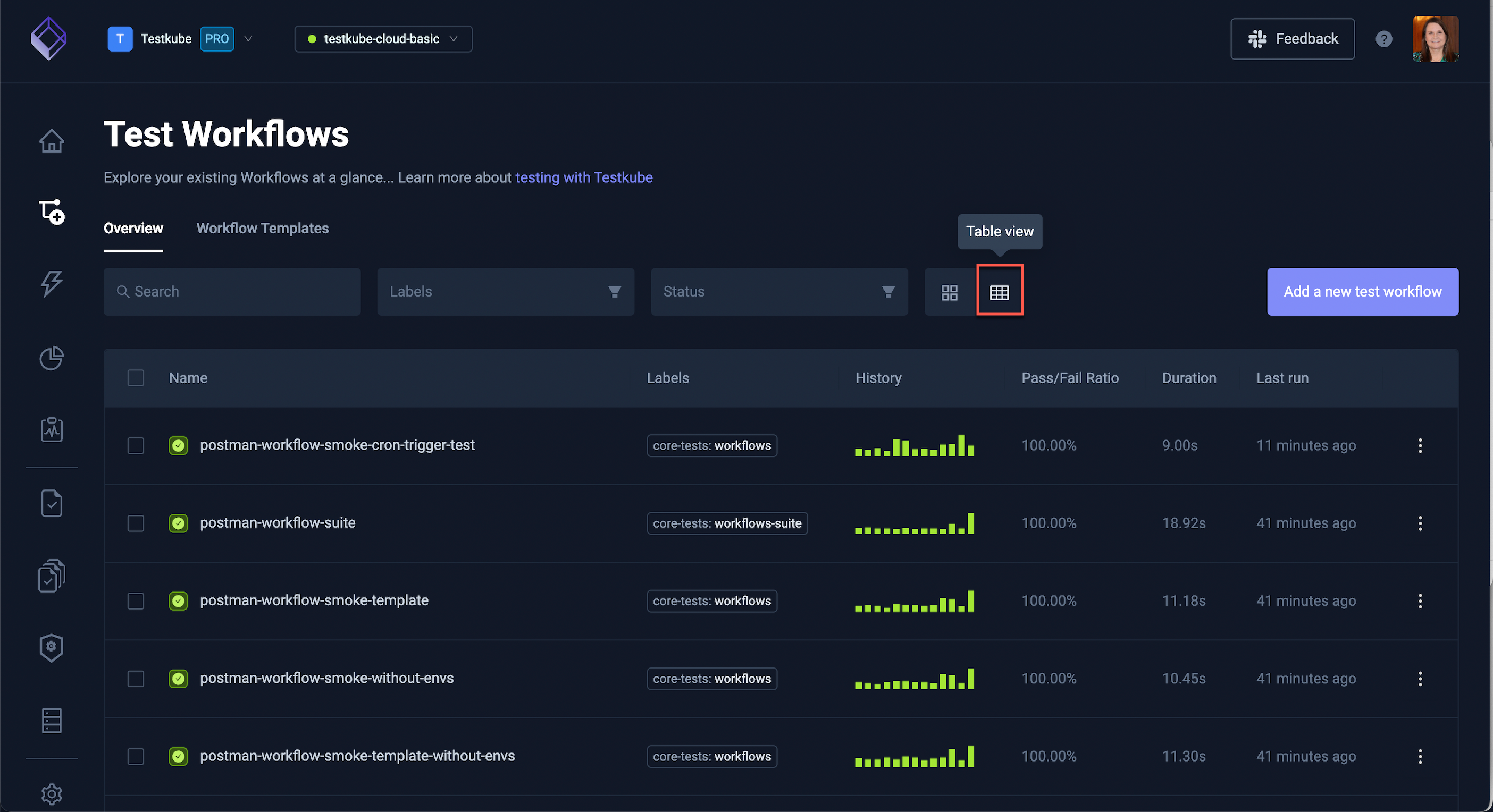Click the T organization badge icon

coord(120,39)
